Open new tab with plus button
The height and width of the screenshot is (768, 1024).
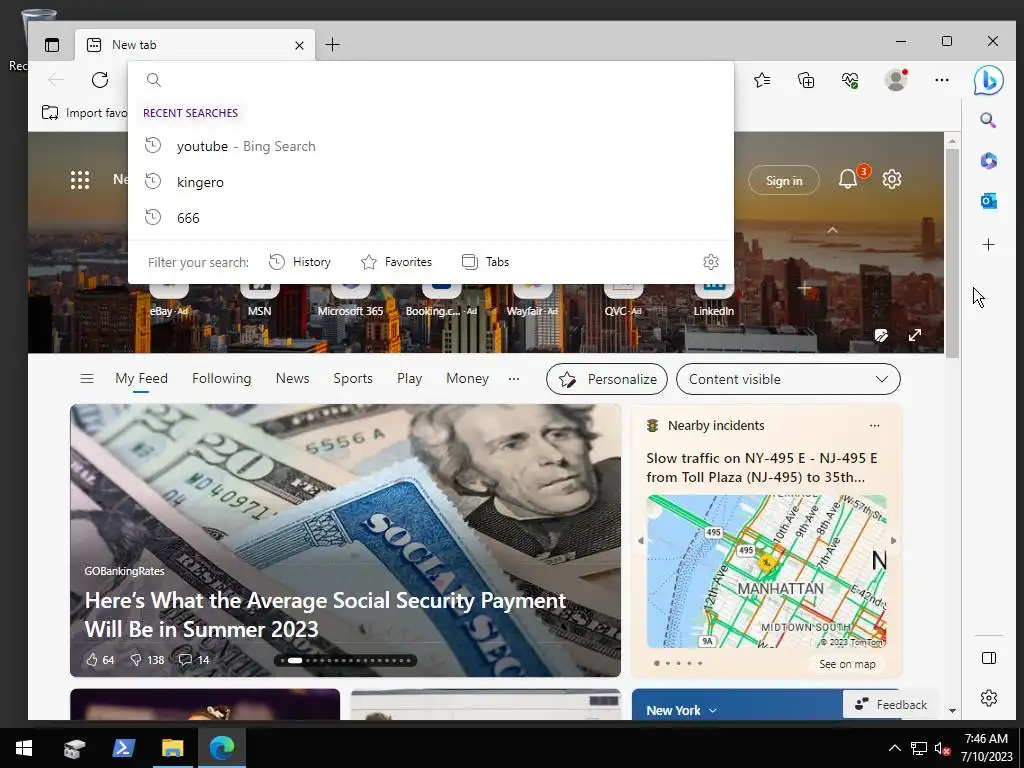point(332,45)
